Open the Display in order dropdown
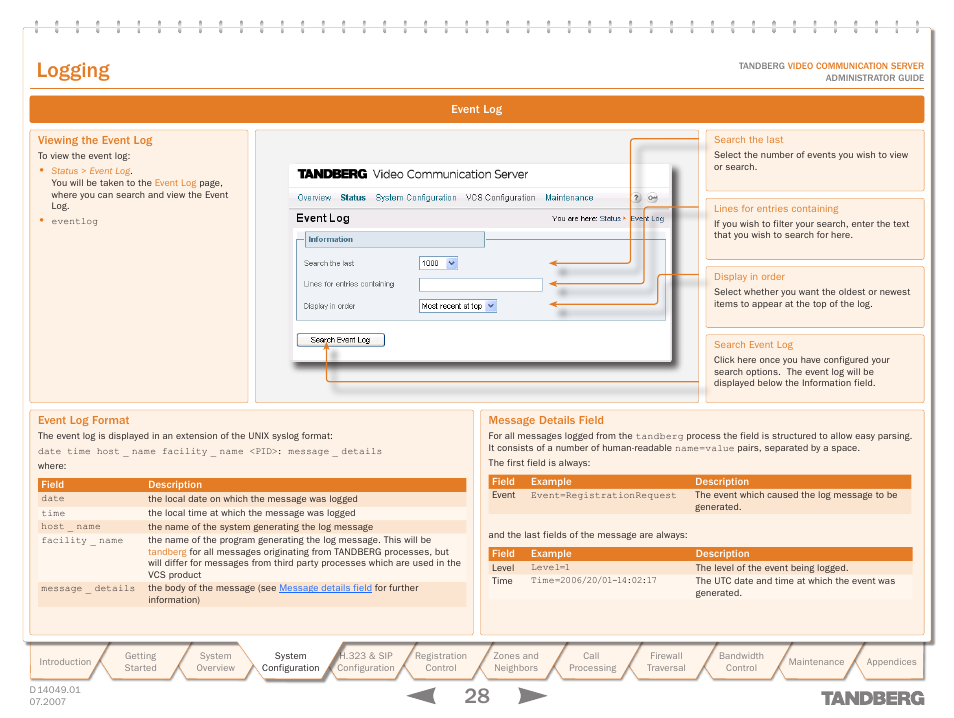 coord(458,306)
